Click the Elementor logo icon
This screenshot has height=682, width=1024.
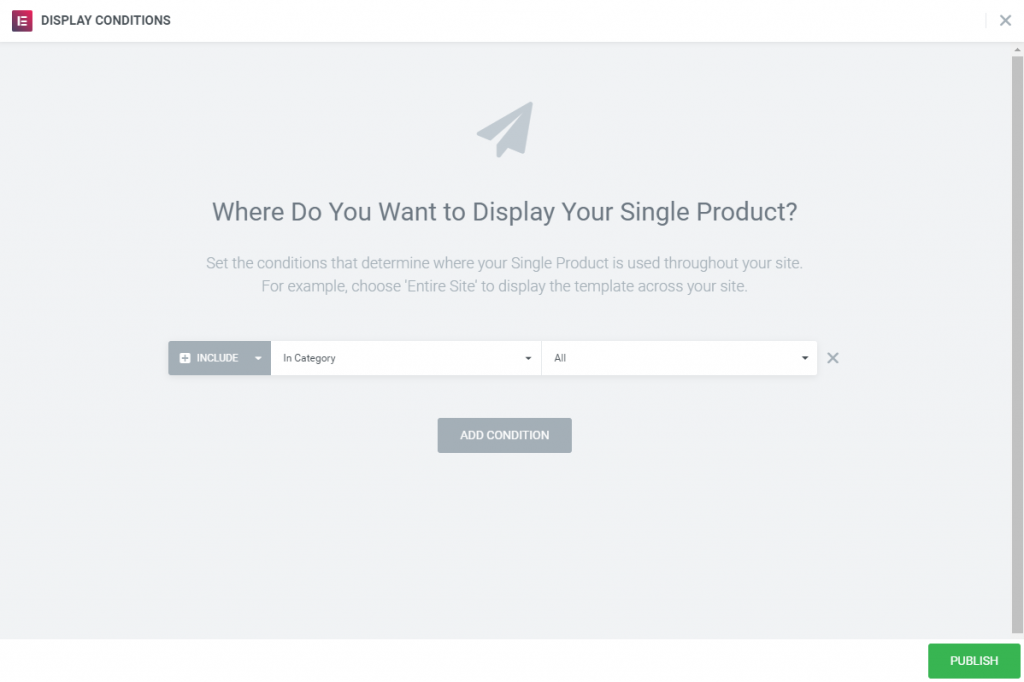click(21, 20)
